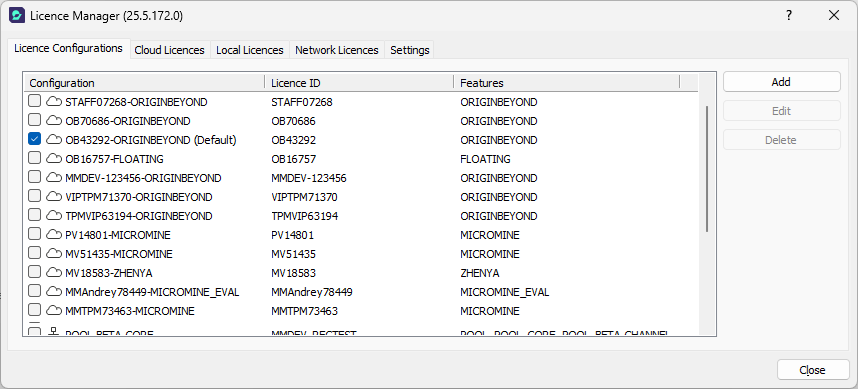Click the cloud icon beside MV18583-ZHENYA

coord(53,272)
